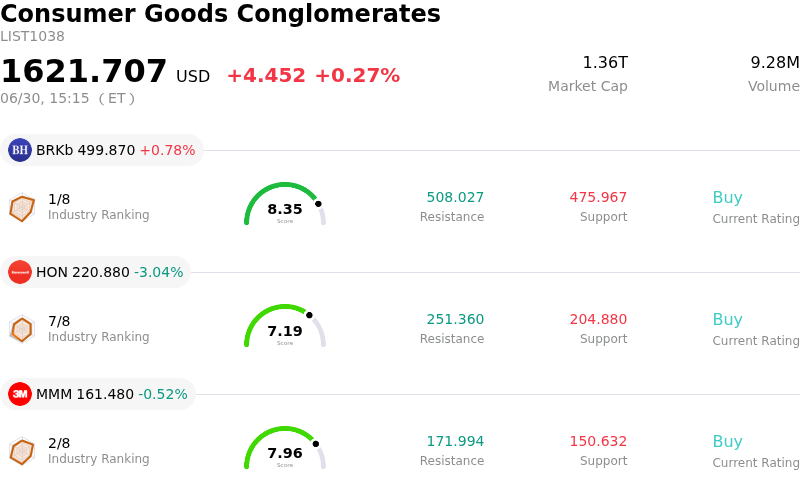
Task: Open the HON 220.880 stock pill
Action: [x=95, y=272]
